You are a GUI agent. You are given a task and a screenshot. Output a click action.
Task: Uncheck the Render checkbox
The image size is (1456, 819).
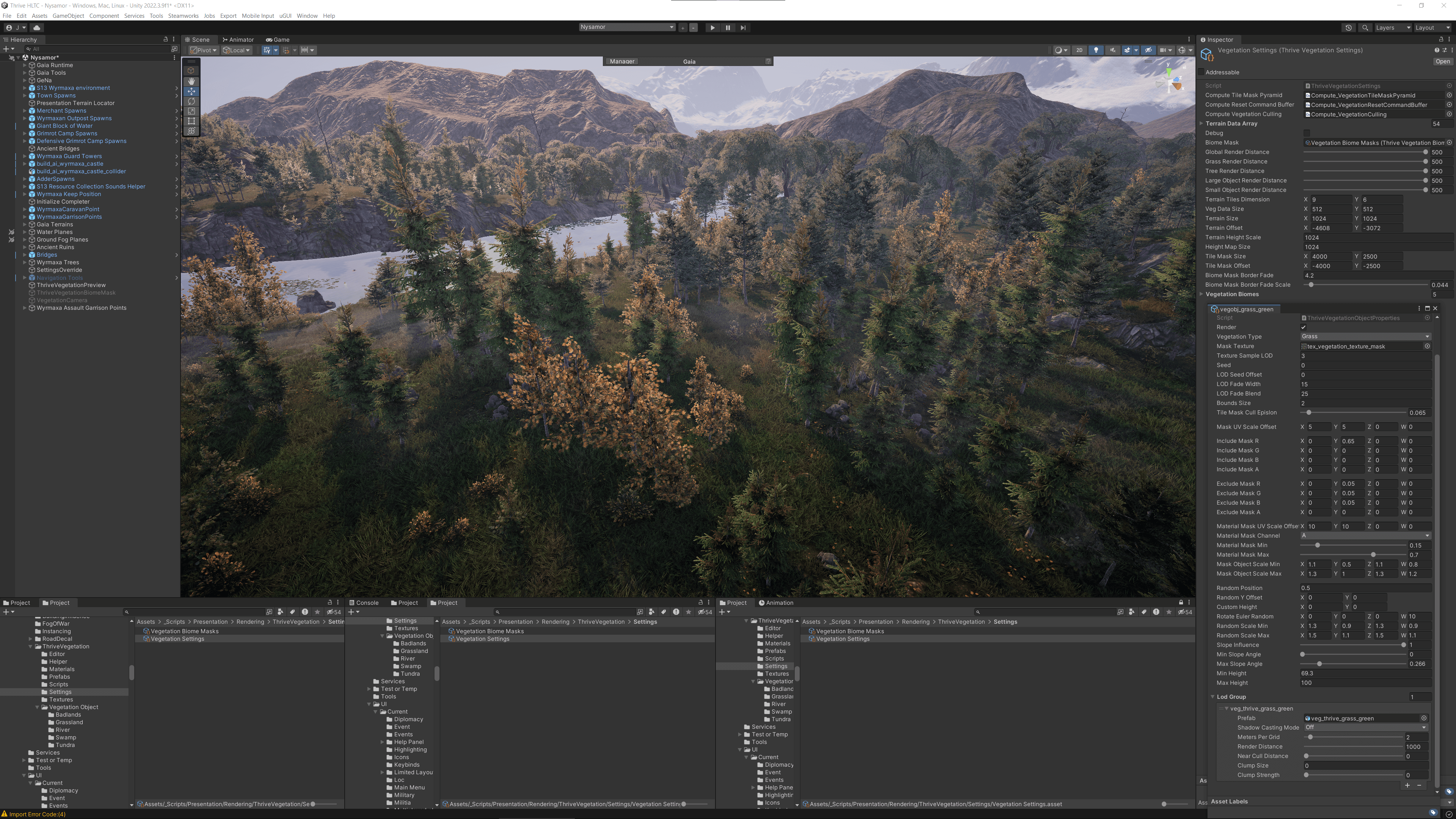coord(1304,327)
